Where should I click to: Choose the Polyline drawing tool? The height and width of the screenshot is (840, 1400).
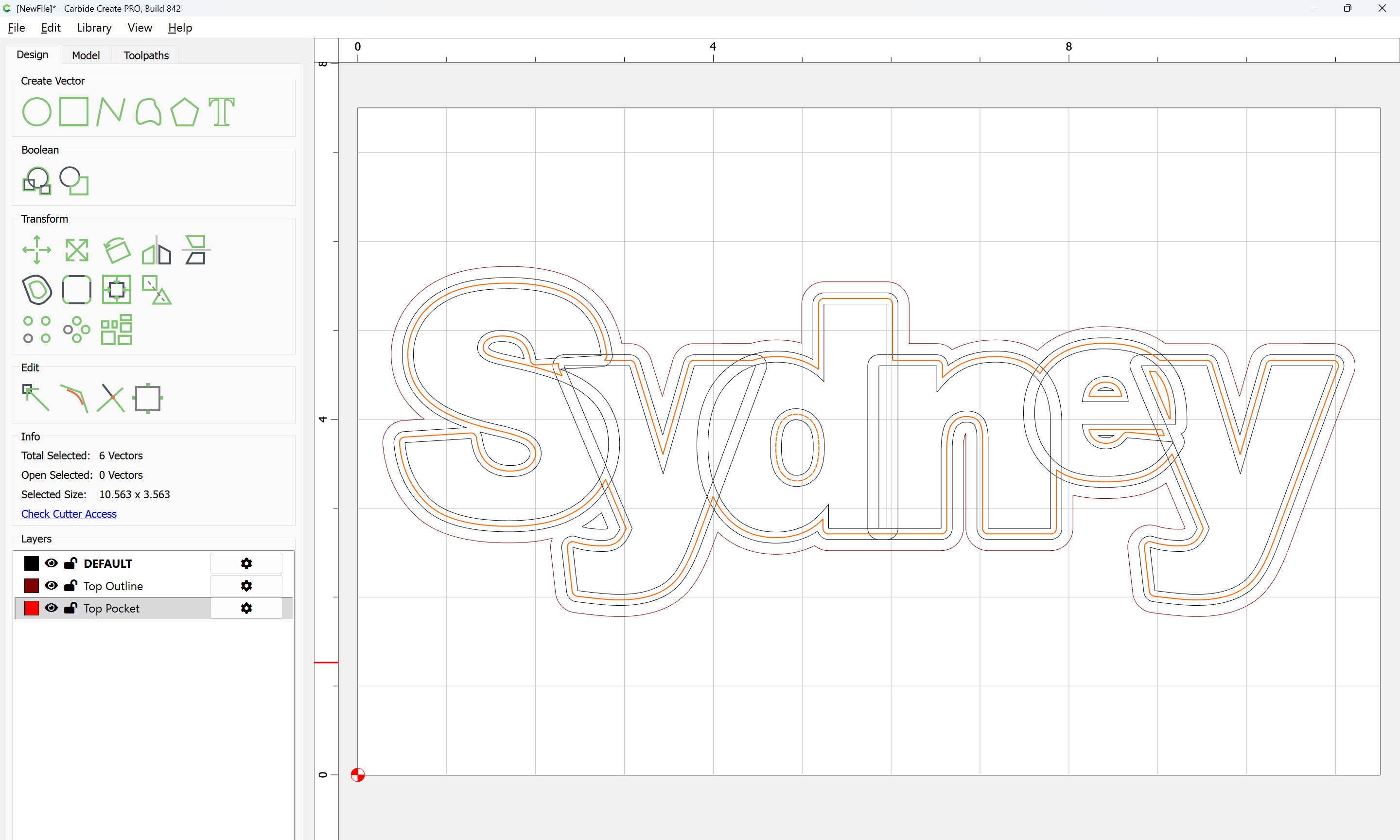click(x=111, y=111)
